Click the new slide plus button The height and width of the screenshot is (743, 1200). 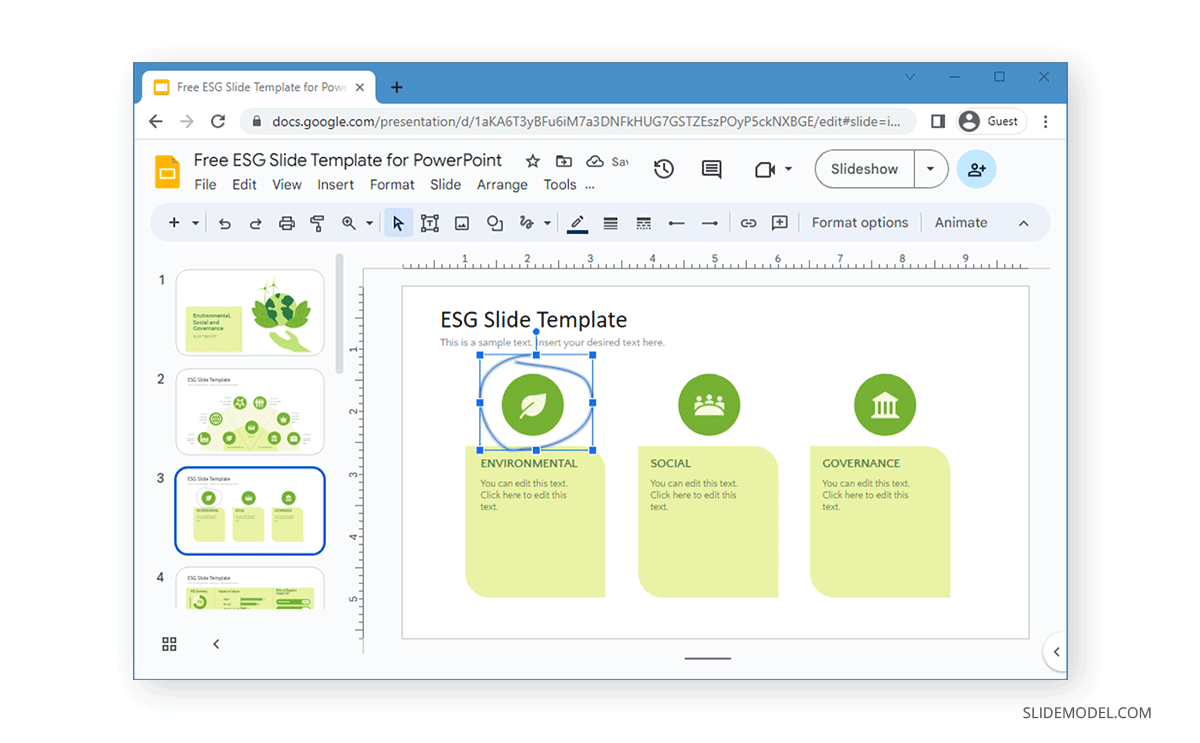pos(174,223)
